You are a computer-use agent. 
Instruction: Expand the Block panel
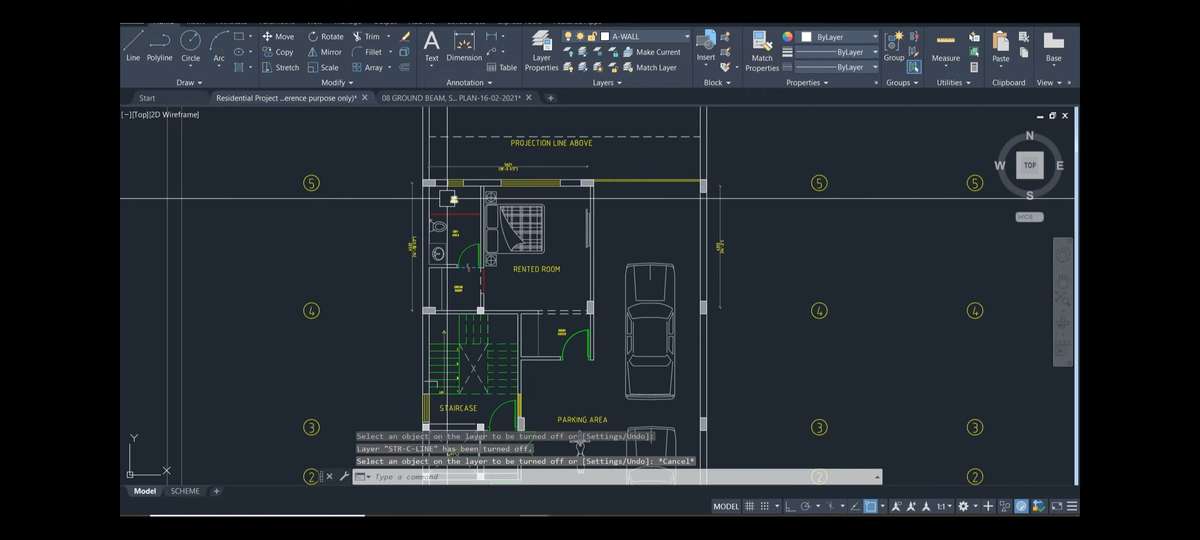[716, 83]
